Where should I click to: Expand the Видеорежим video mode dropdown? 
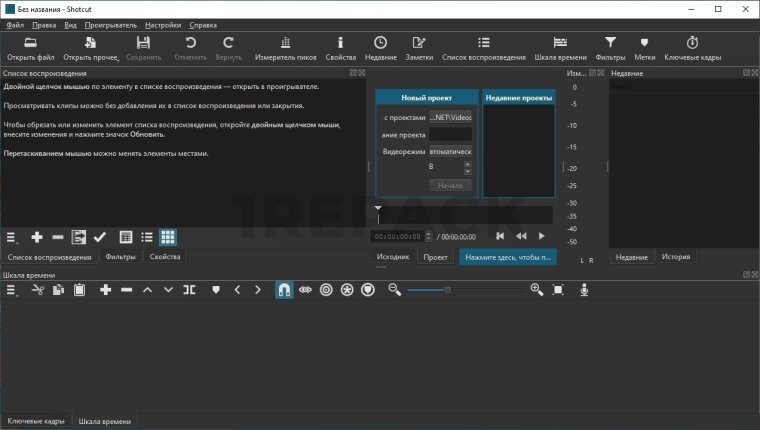click(x=450, y=151)
